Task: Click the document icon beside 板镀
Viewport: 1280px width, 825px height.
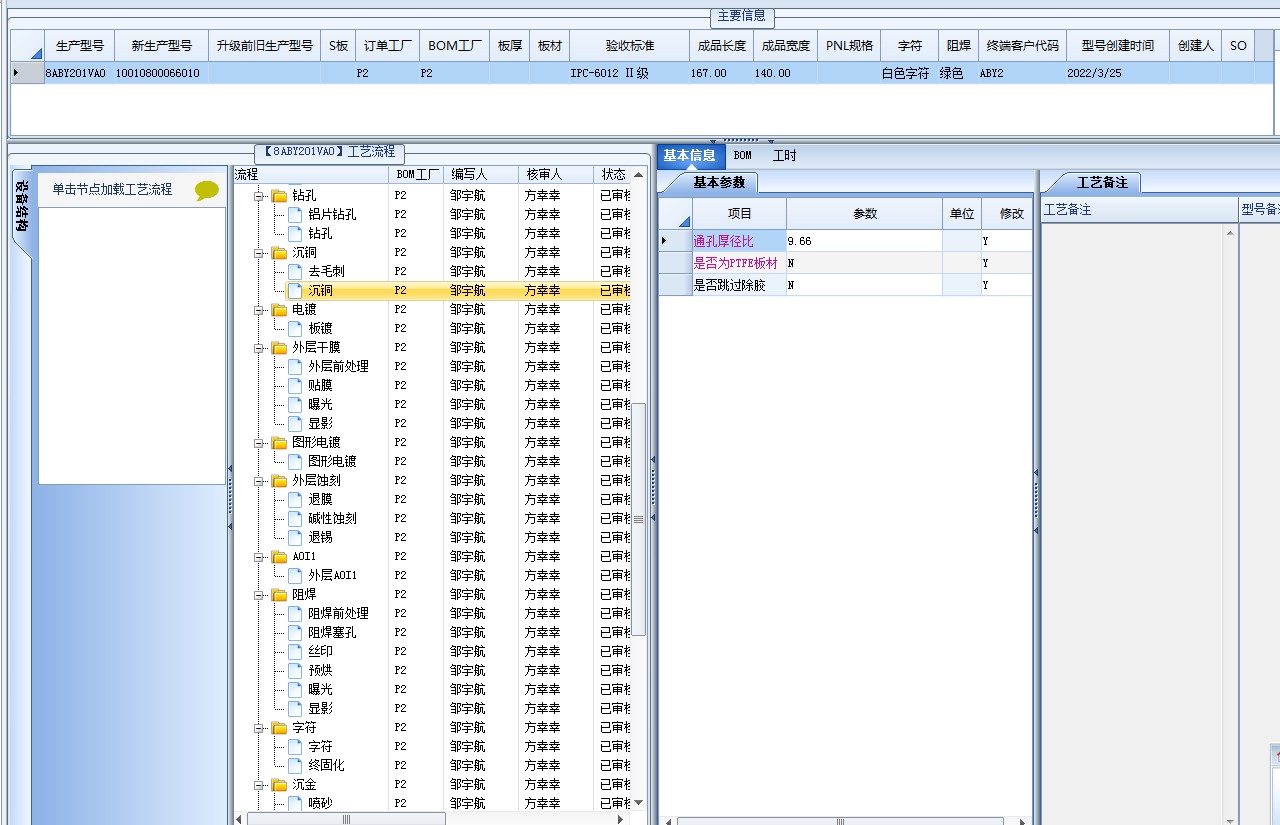Action: tap(295, 328)
